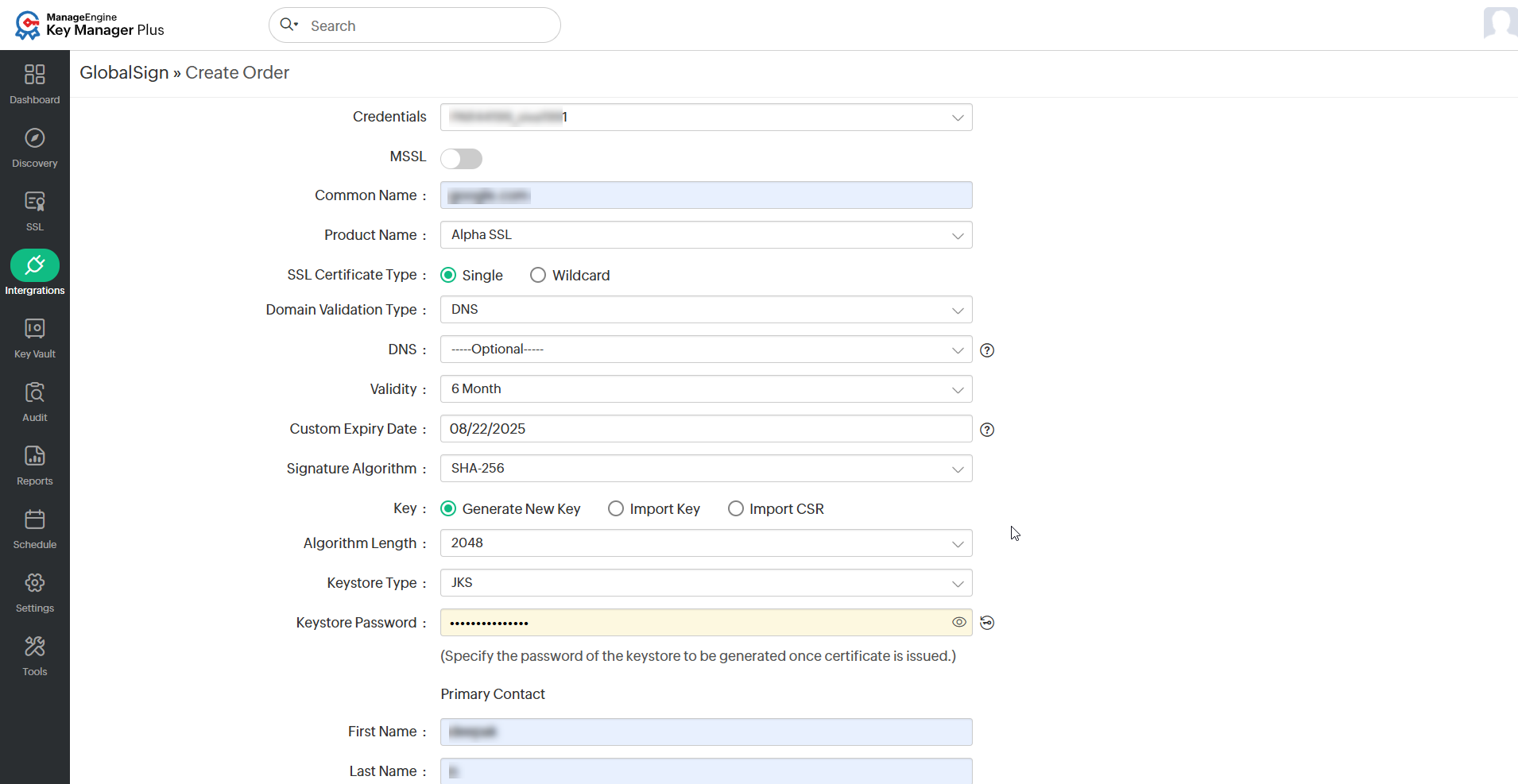This screenshot has width=1518, height=784.
Task: Click the First Name field
Action: tap(707, 732)
